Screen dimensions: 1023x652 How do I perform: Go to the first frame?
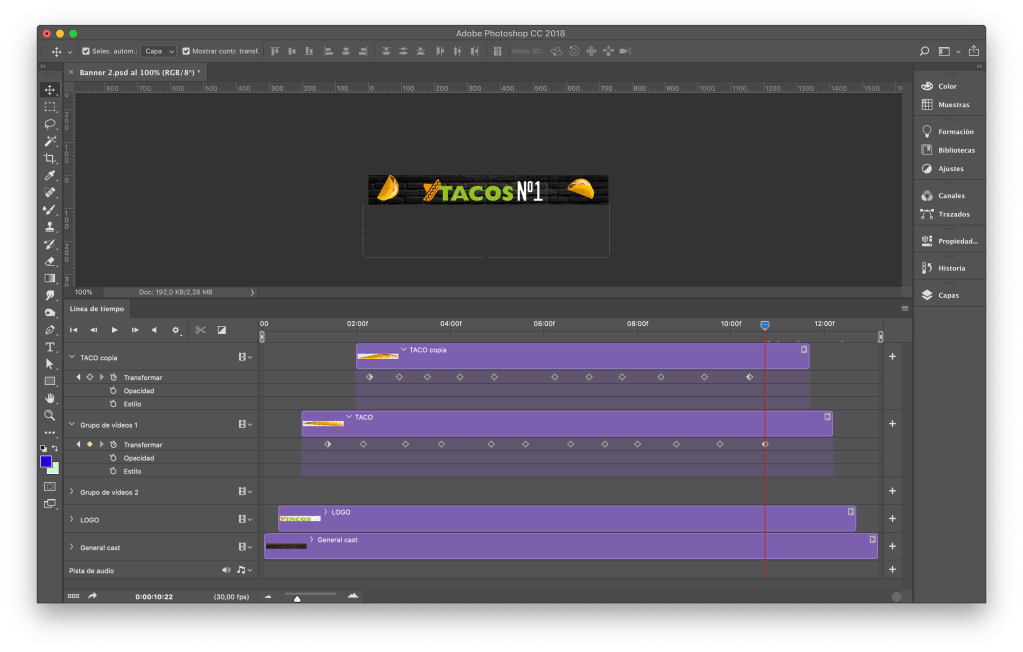[74, 330]
